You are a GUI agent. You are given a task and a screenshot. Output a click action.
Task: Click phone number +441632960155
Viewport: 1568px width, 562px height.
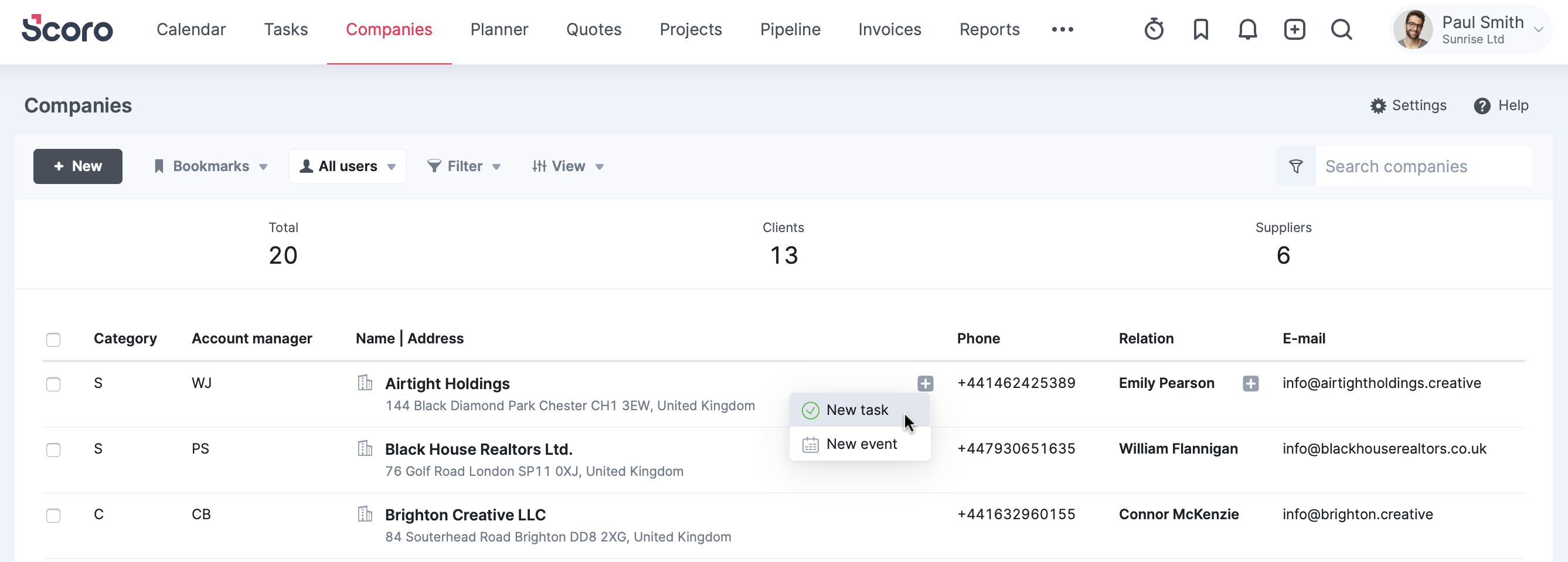click(1016, 515)
